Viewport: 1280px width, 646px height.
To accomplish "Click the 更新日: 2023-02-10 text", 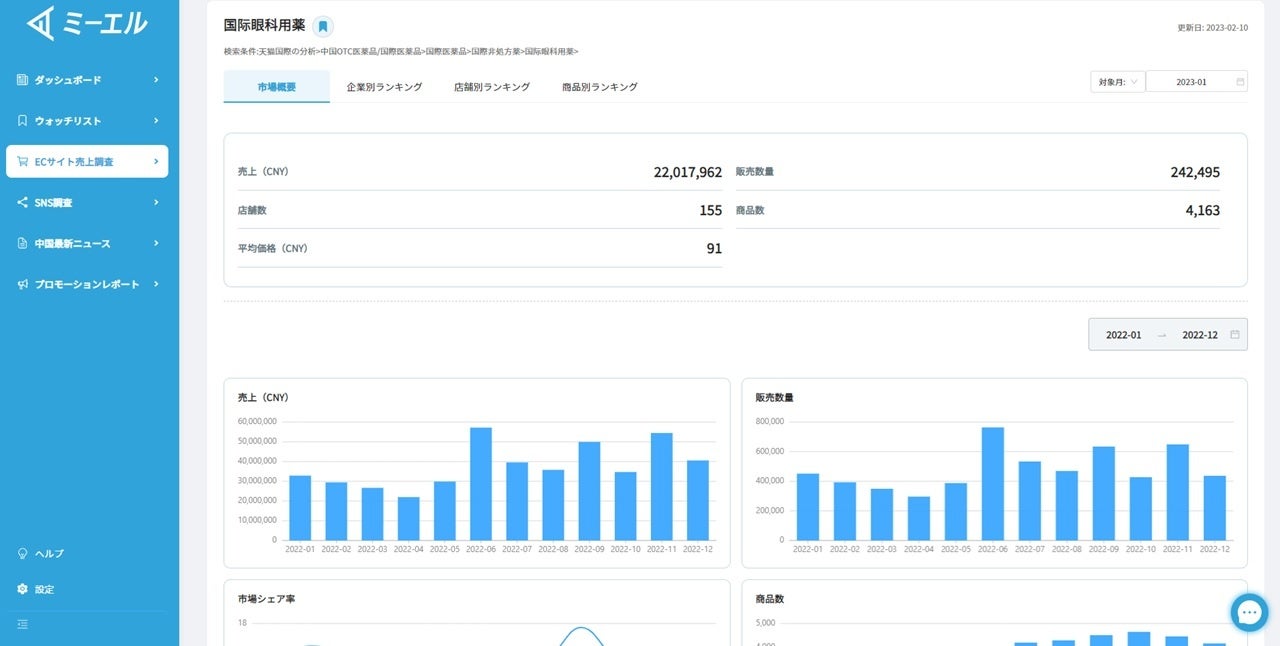I will coord(1213,28).
